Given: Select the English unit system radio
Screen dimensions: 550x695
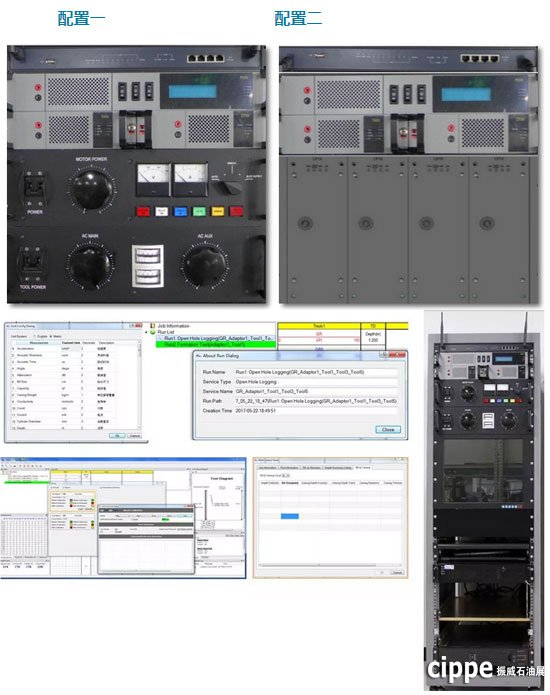Looking at the screenshot, I should click(35, 336).
